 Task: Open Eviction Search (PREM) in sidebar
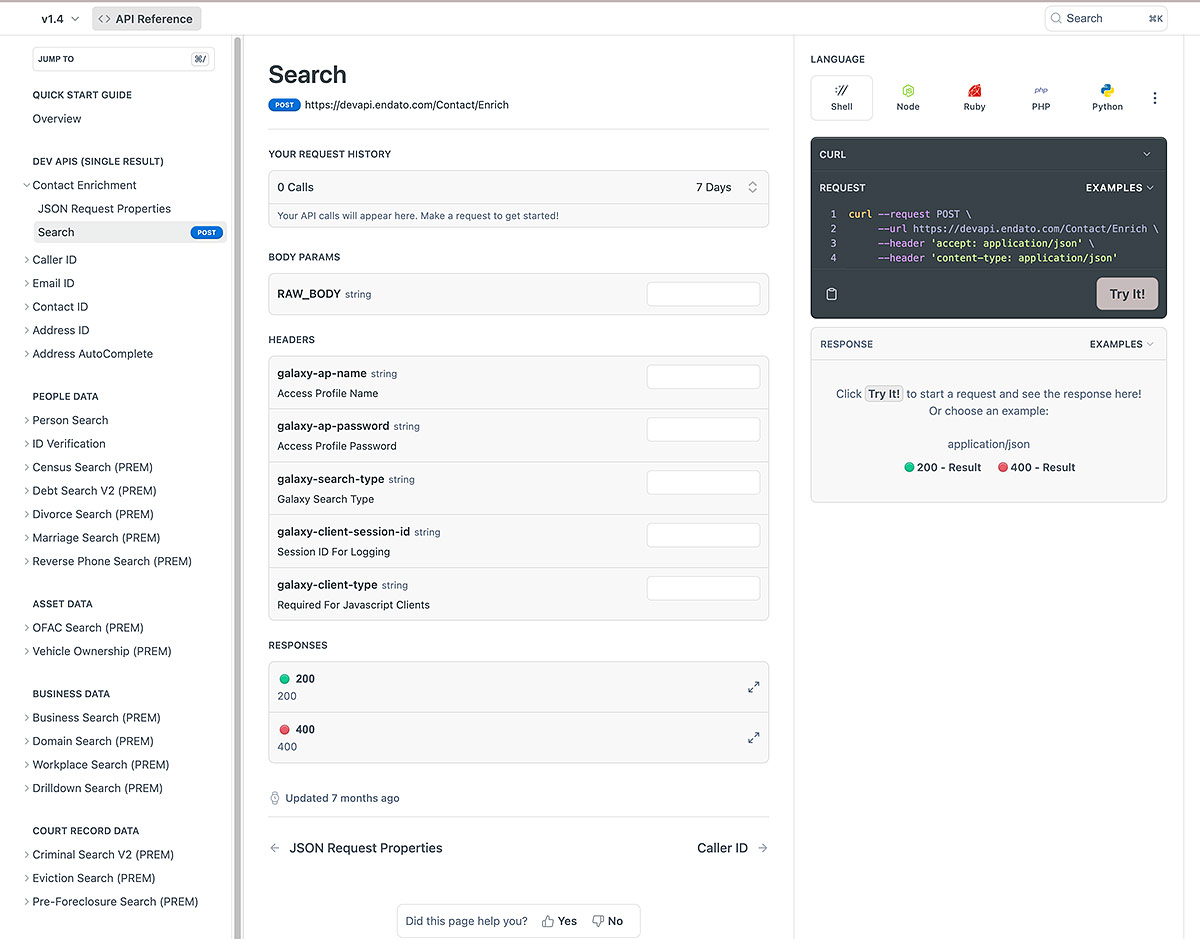point(94,878)
